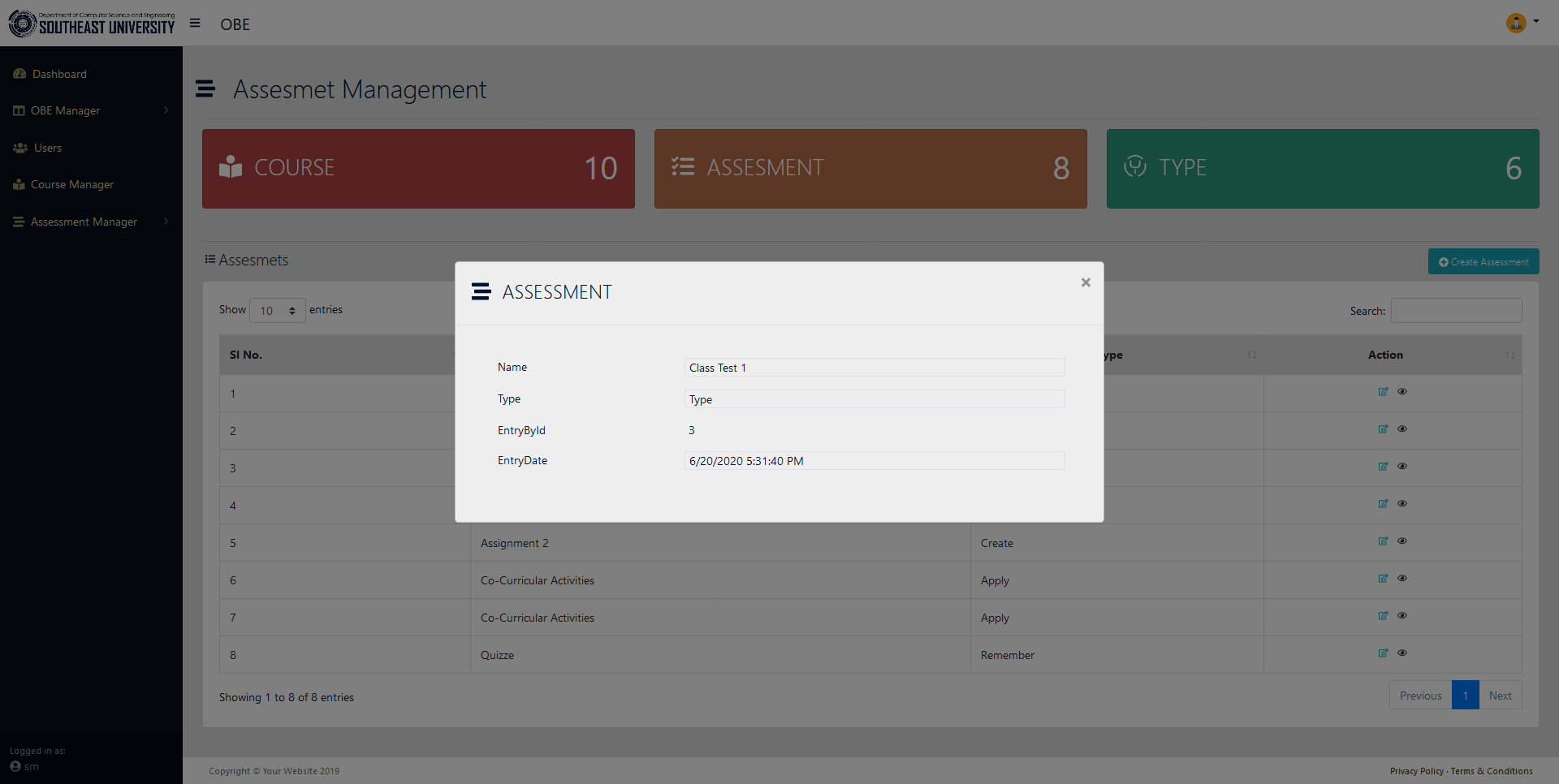View the row 6 Co-Curricular Activities entry
Screen dimensions: 1559x784
(x=1402, y=579)
